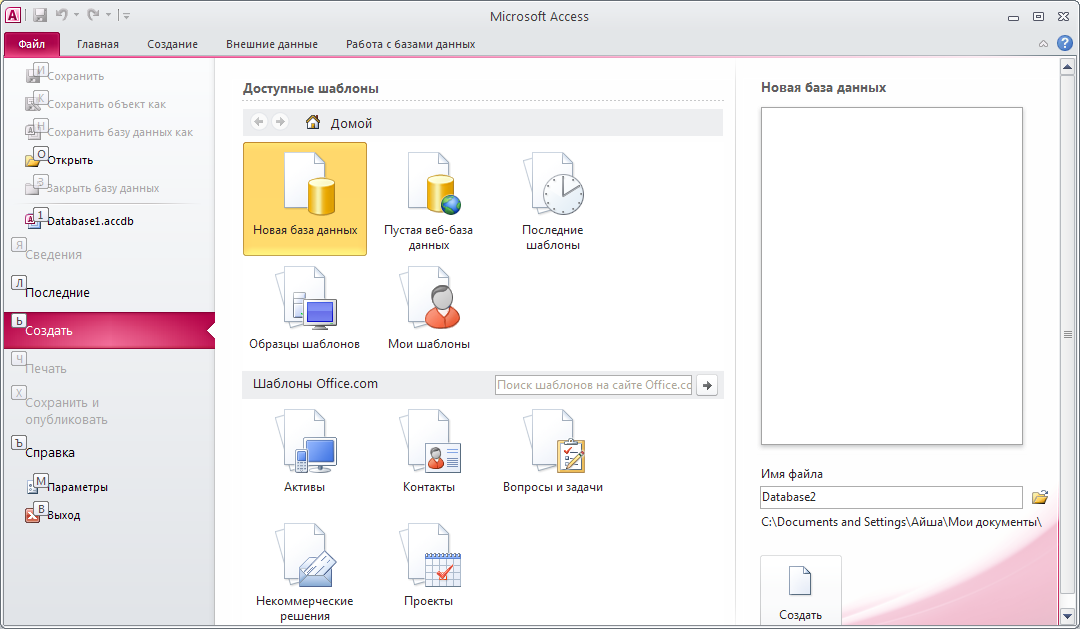1080x629 pixels.
Task: Open Последние шаблоны templates
Action: pyautogui.click(x=552, y=199)
